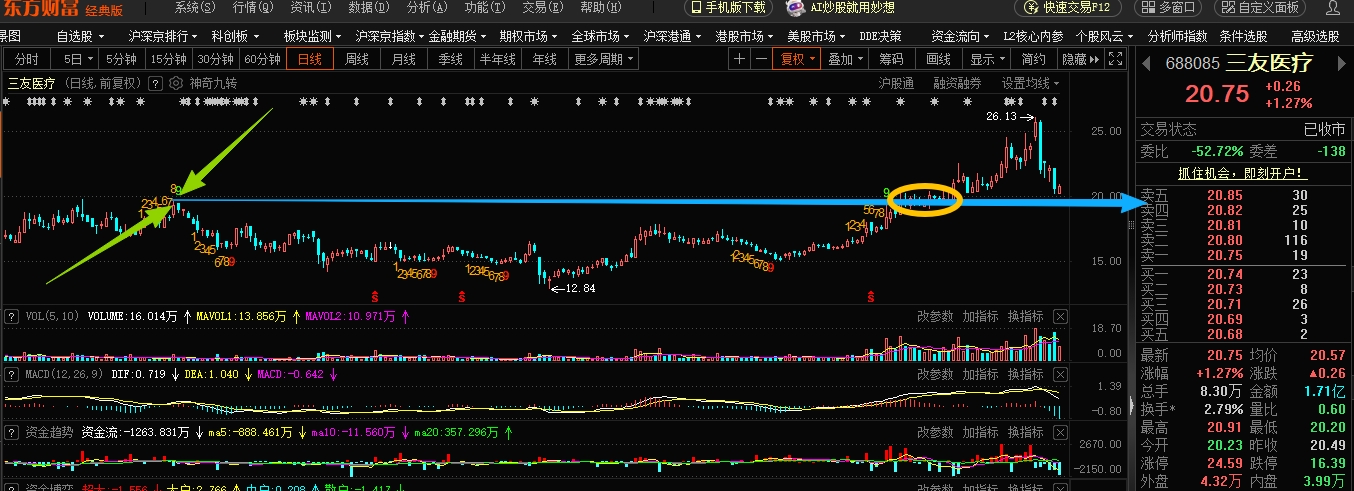Open settings gear beside 神奇九转
Screen dimensions: 1354x491
176,83
